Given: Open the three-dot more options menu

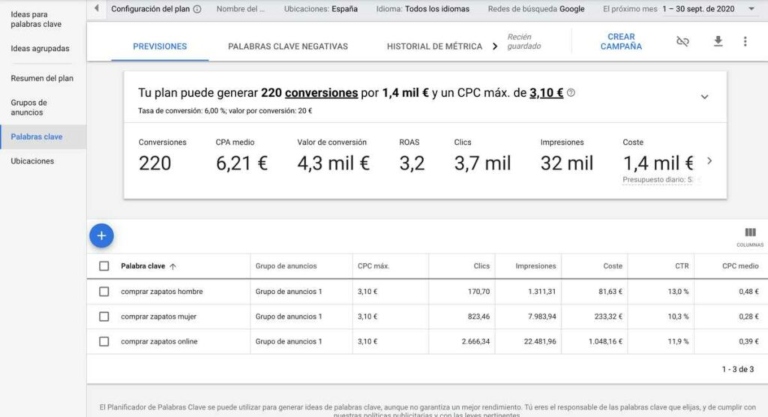Looking at the screenshot, I should 745,42.
